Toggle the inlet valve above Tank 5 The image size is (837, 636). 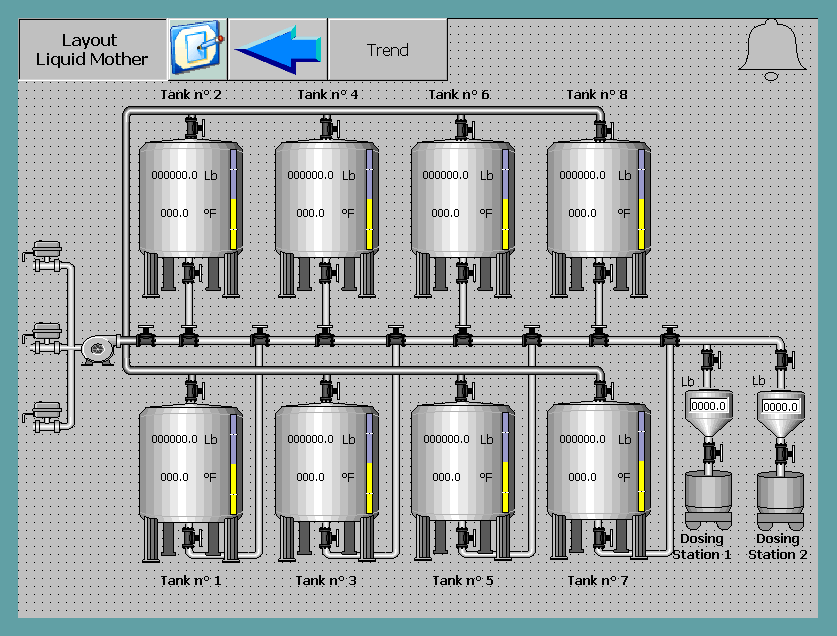click(464, 390)
